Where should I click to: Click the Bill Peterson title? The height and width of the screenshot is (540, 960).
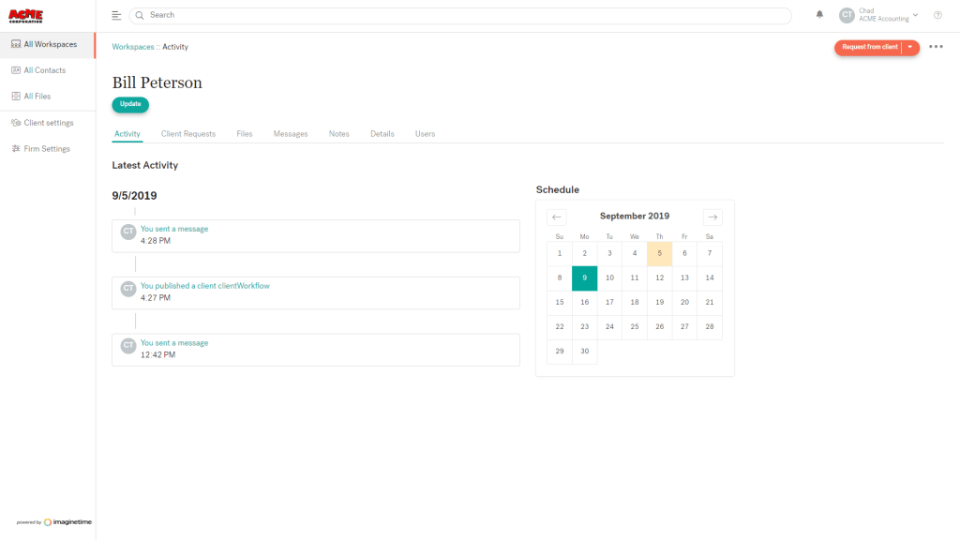click(x=157, y=83)
